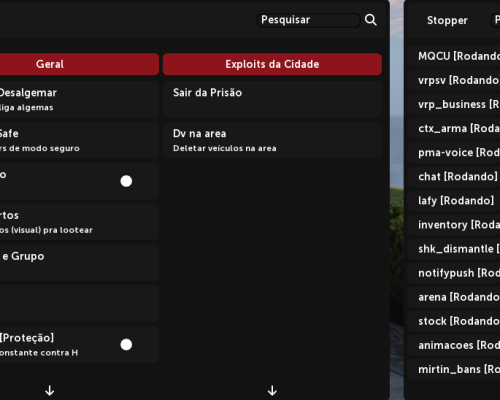Select arena resource row
The image size is (500, 400).
point(454,297)
